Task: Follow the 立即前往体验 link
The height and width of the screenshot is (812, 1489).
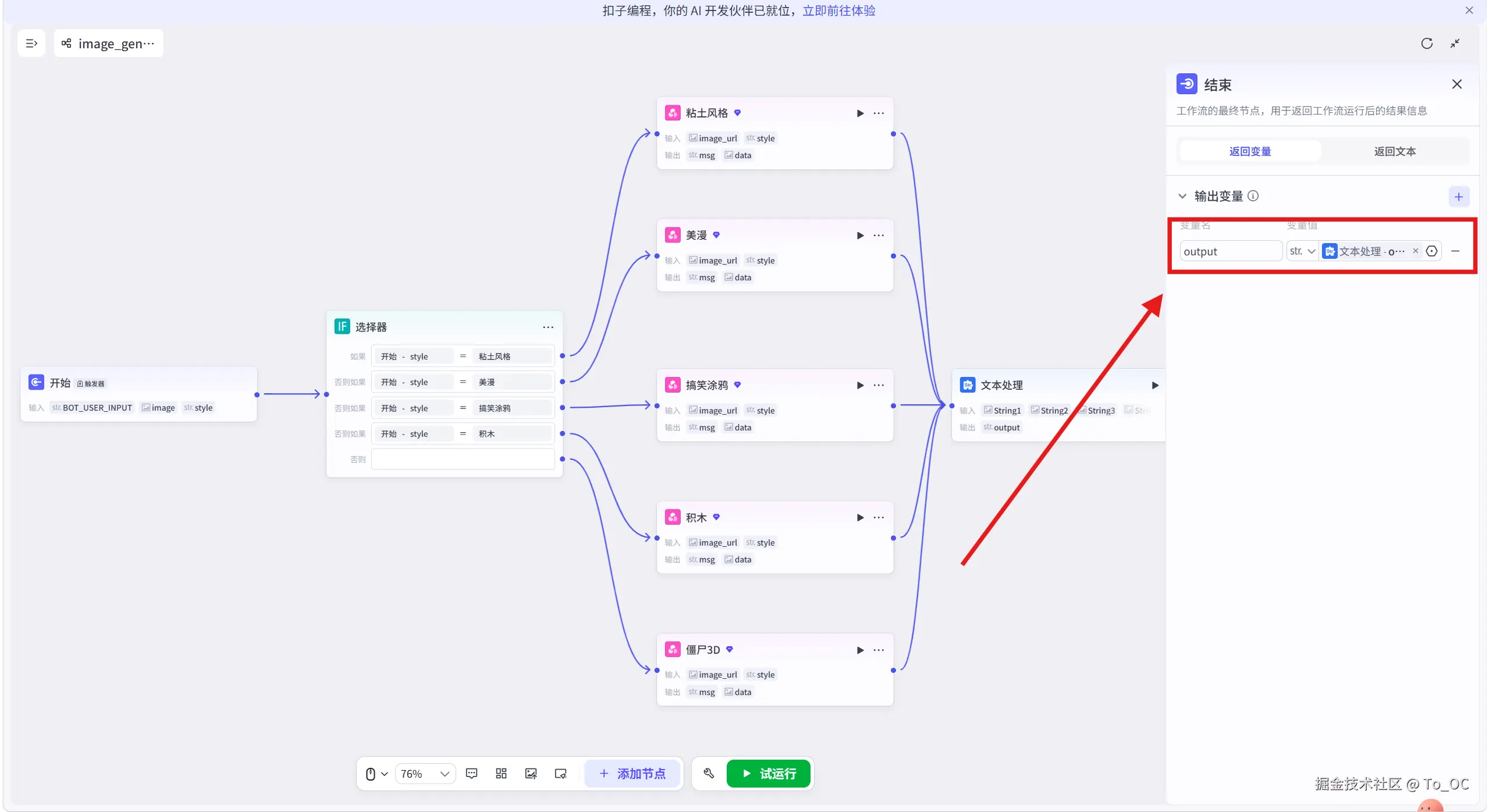Action: pos(838,10)
